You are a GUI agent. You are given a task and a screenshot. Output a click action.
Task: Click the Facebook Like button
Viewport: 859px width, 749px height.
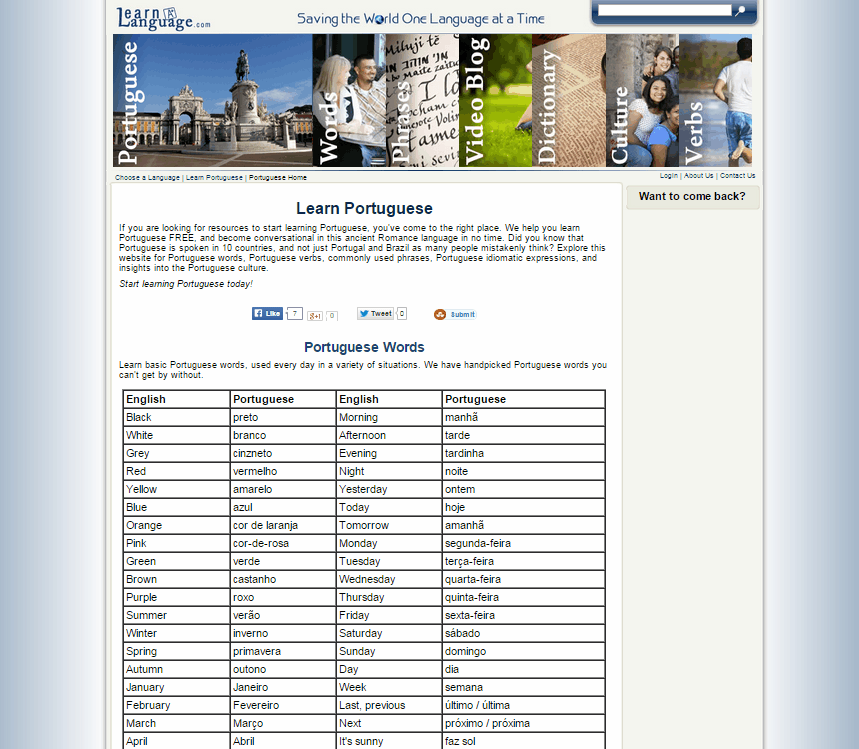click(x=267, y=313)
